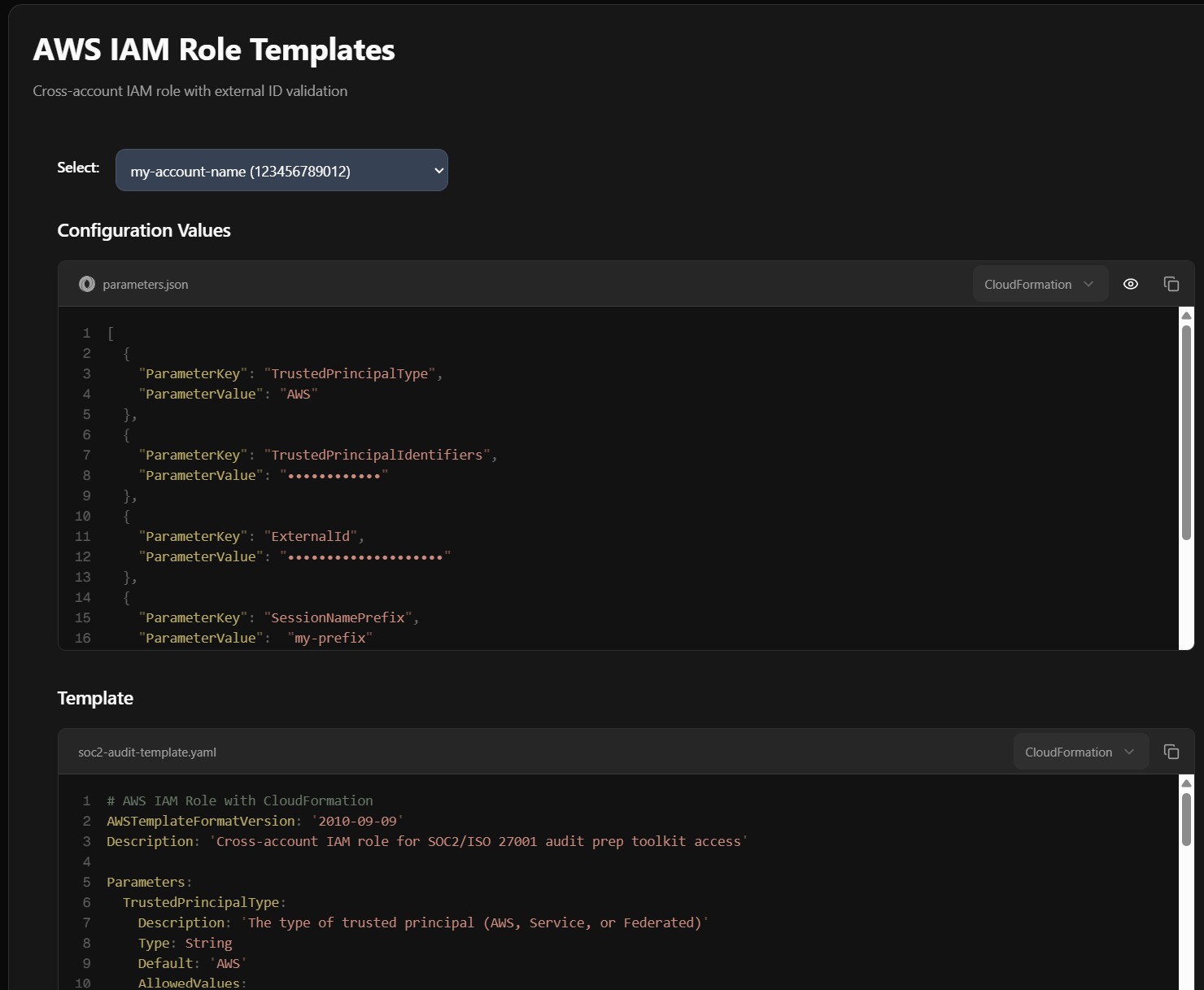
Task: Click the chevron arrow in the account selector
Action: (x=438, y=171)
